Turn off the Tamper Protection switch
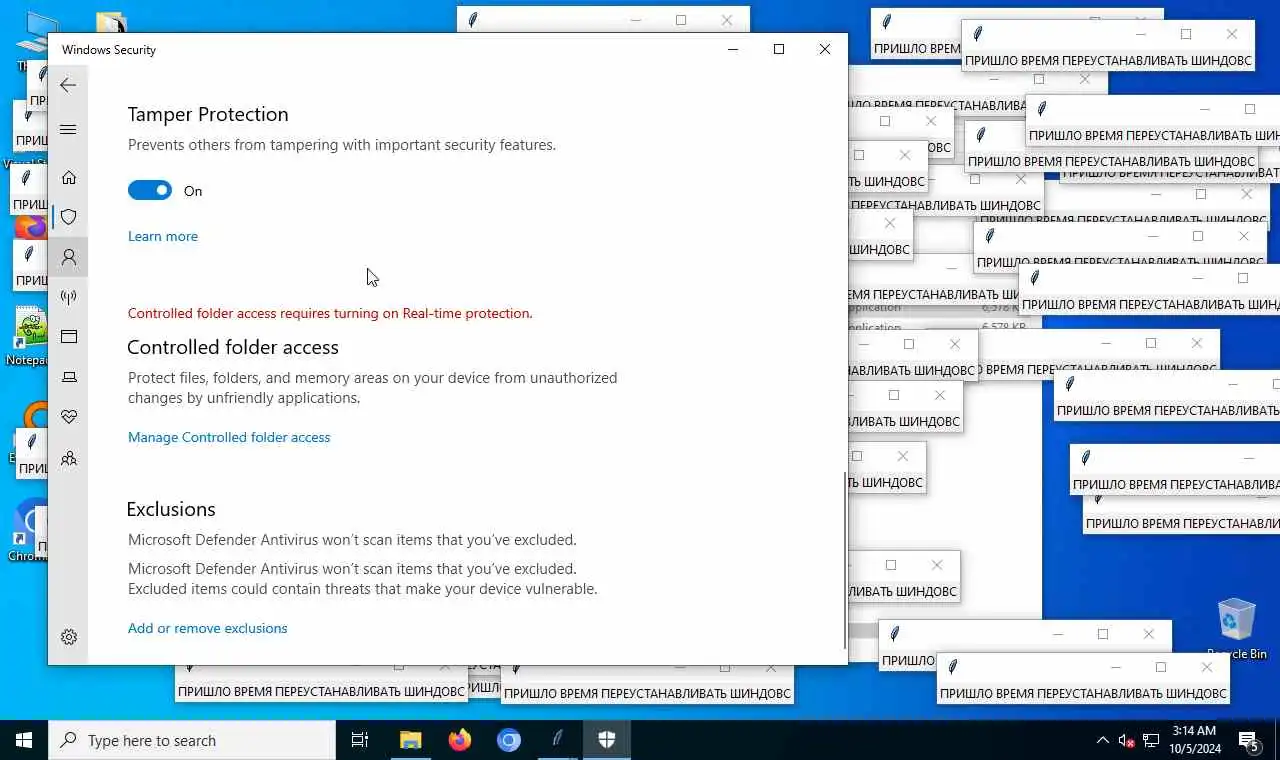 pyautogui.click(x=150, y=190)
